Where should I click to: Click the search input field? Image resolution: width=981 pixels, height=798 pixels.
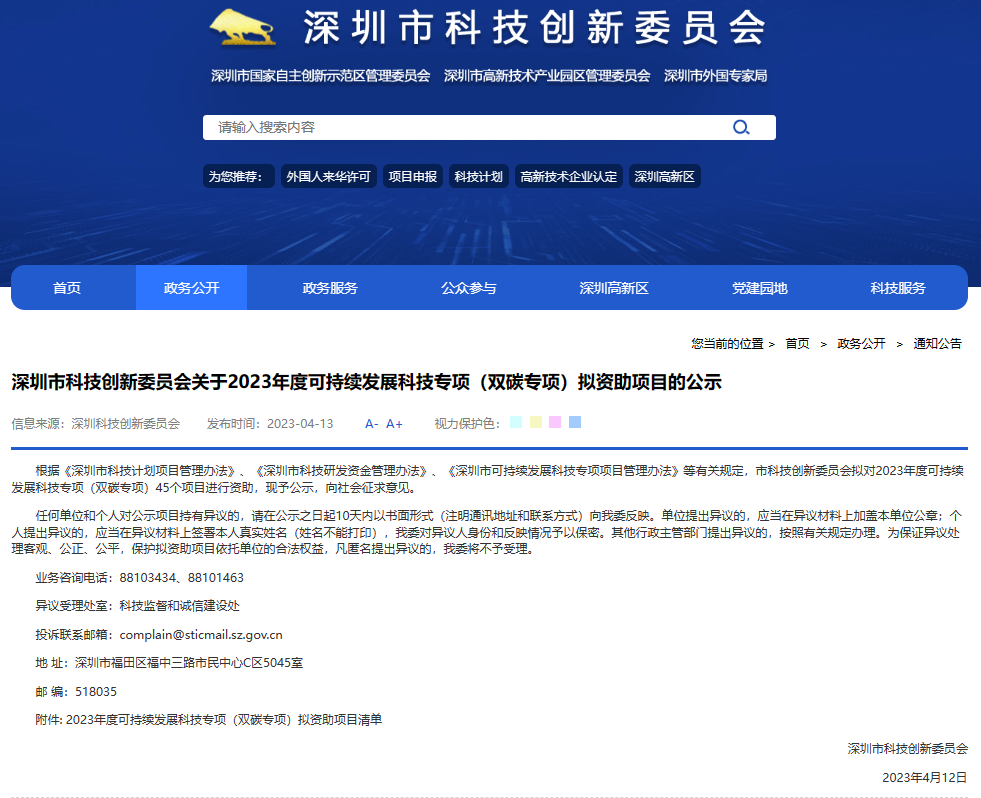(x=460, y=127)
